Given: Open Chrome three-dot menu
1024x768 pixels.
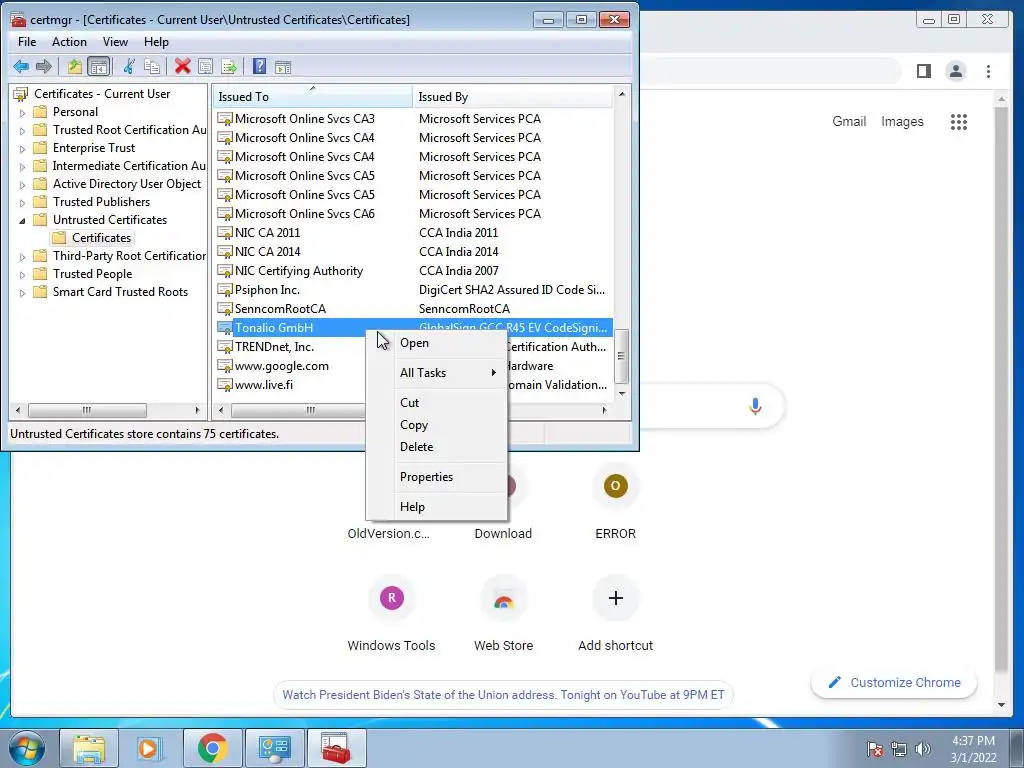Looking at the screenshot, I should pos(988,71).
